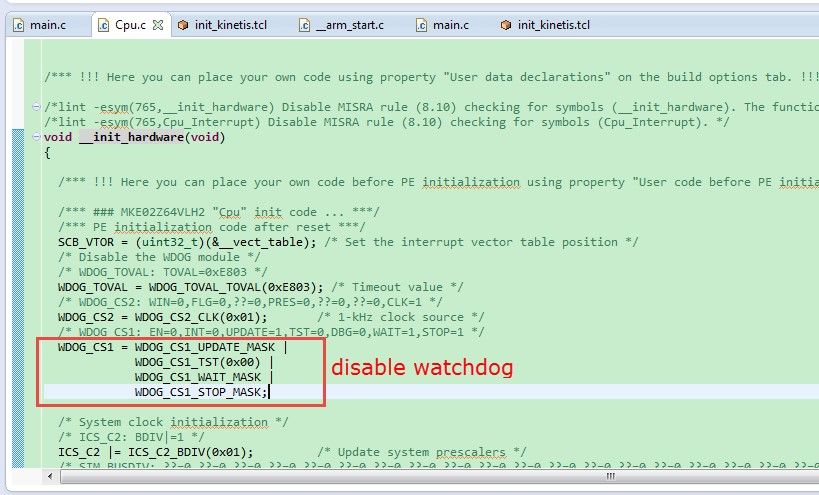Click the '/* ICS_C2: BDIV|=1 */' comment

131,437
